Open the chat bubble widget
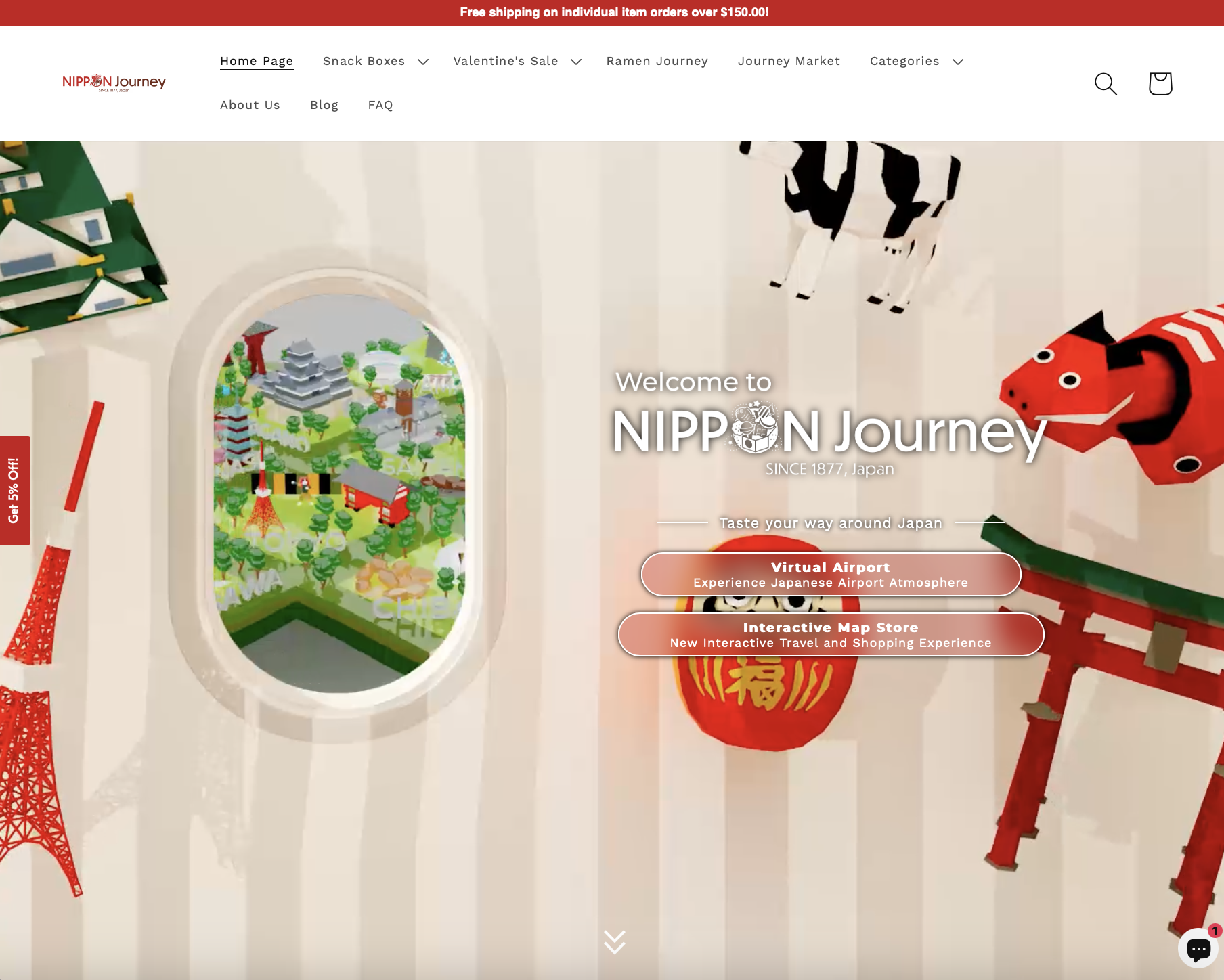The width and height of the screenshot is (1224, 980). 1198,948
